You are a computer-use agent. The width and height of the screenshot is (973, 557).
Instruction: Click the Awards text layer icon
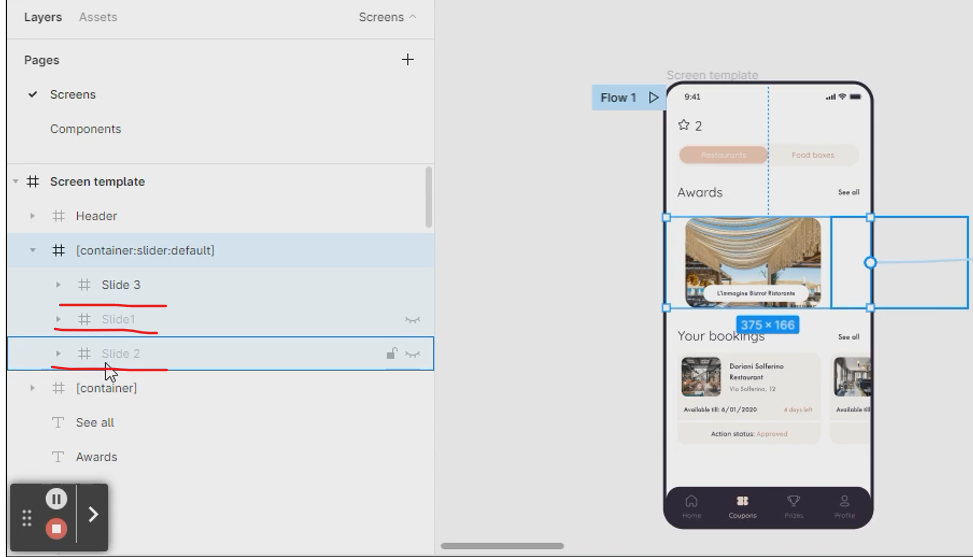pos(58,457)
